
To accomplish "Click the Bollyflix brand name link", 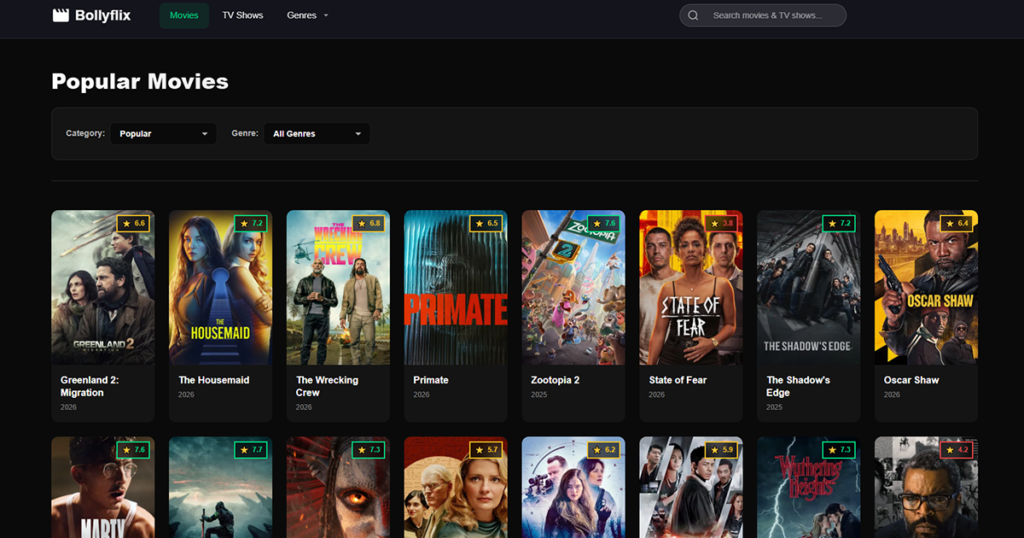I will coord(103,15).
